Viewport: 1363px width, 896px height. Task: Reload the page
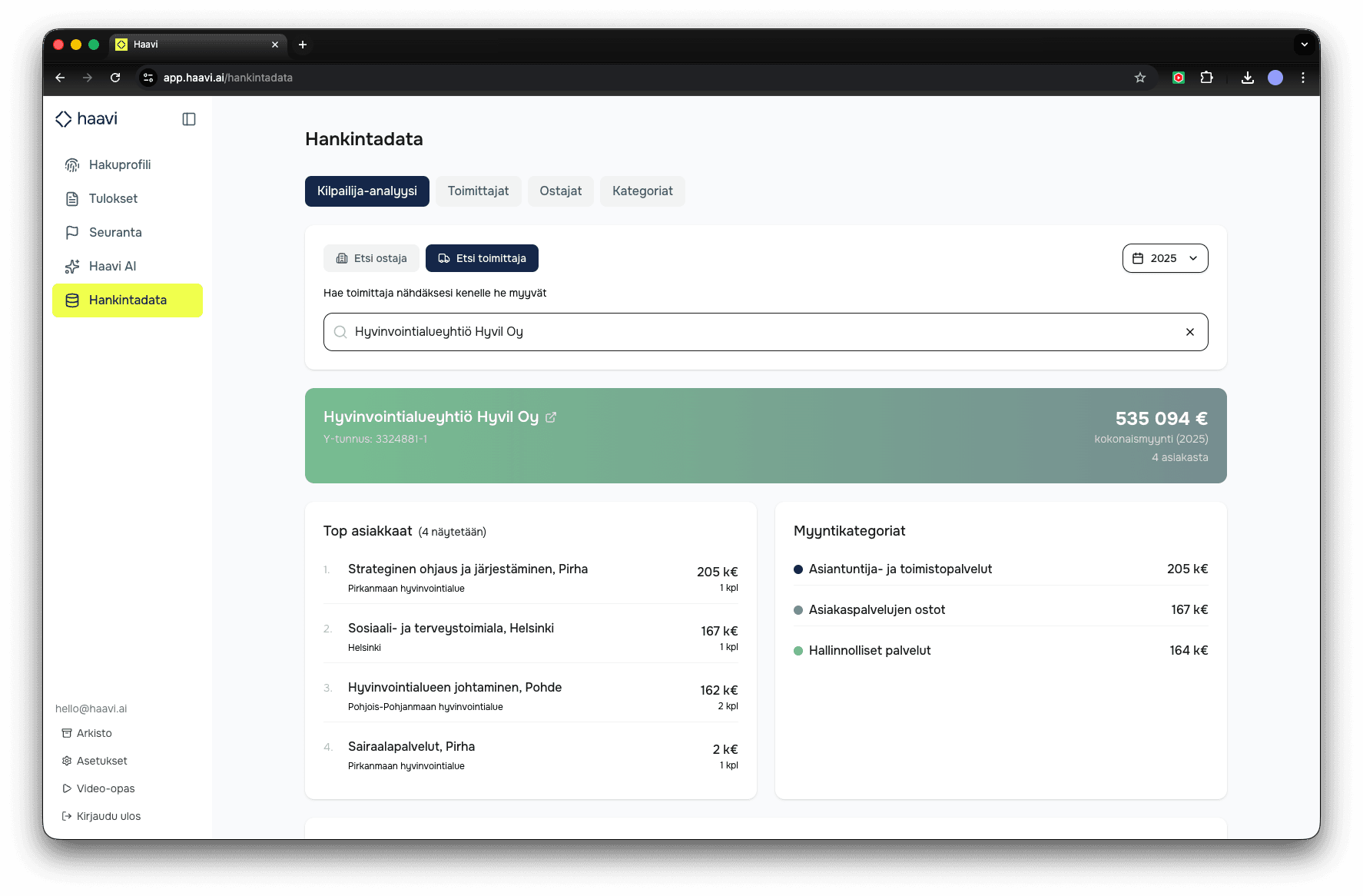(x=115, y=78)
